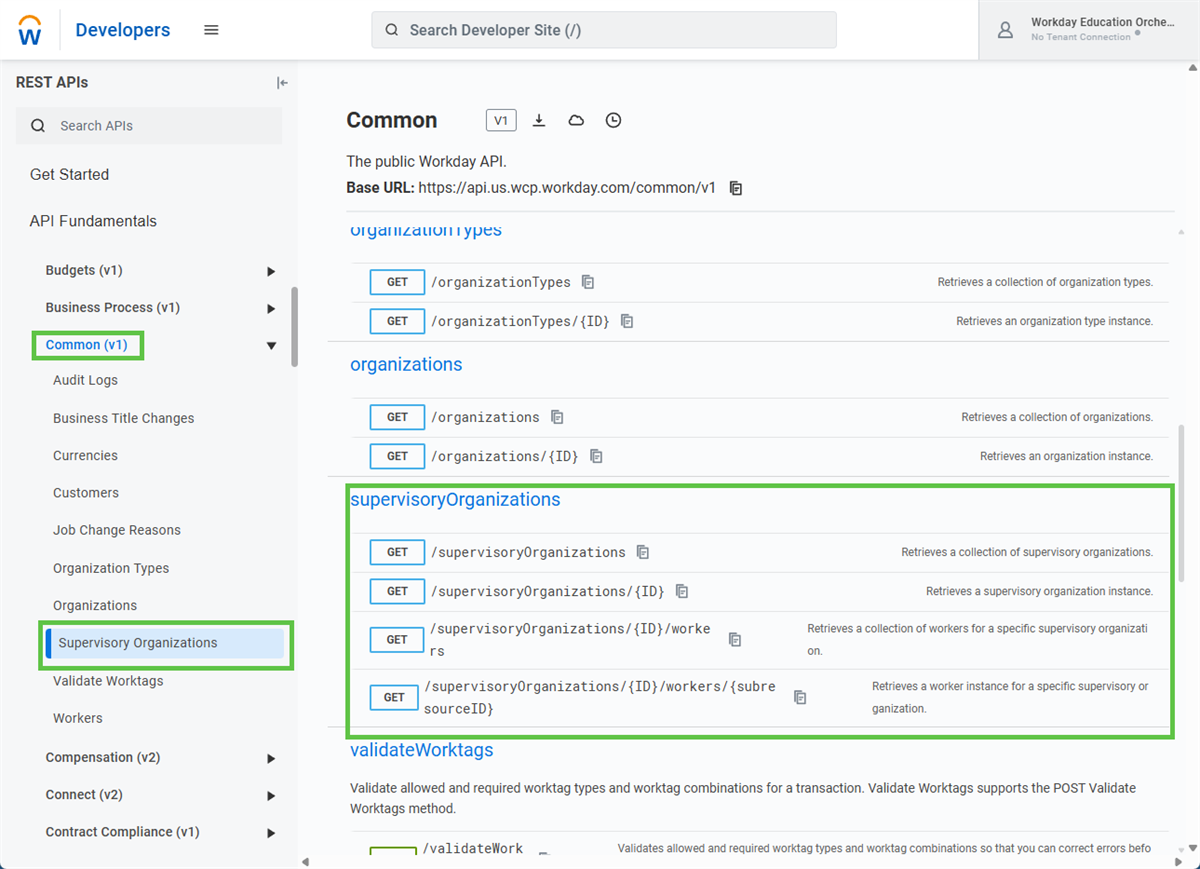Select Supervisory Organizations in sidebar
The width and height of the screenshot is (1200, 869).
[x=165, y=643]
